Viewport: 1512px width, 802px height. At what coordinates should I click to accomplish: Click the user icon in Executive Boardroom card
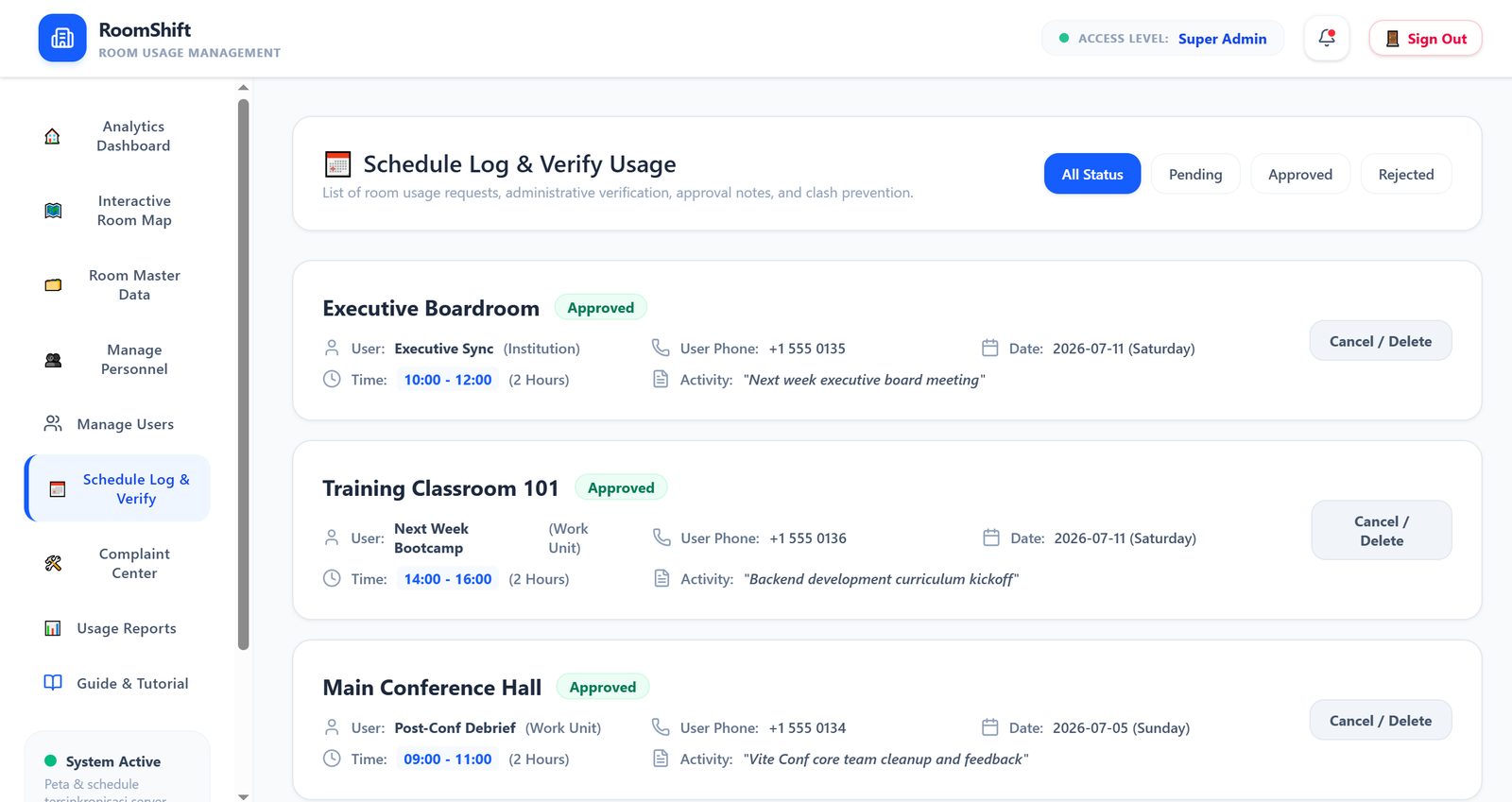click(x=332, y=348)
